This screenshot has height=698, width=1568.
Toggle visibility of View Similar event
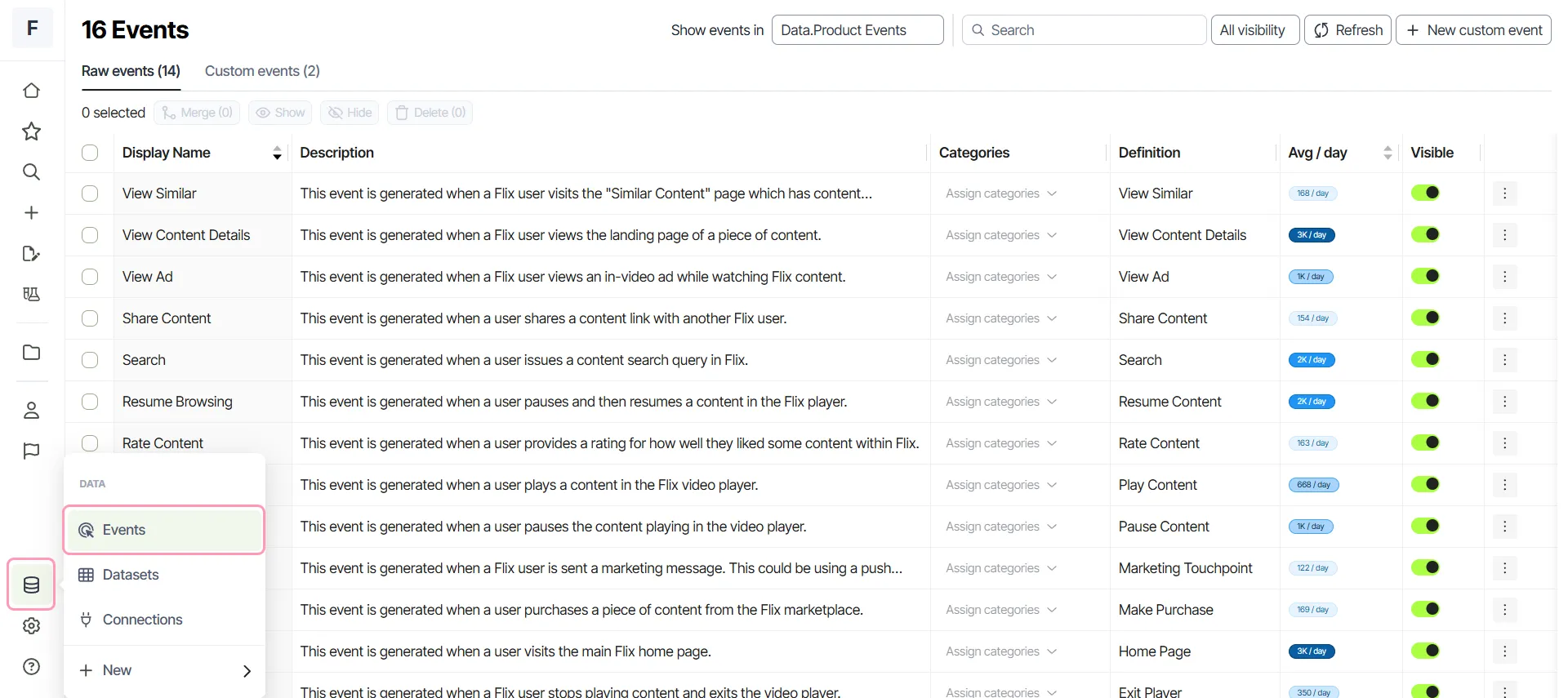click(x=1425, y=193)
